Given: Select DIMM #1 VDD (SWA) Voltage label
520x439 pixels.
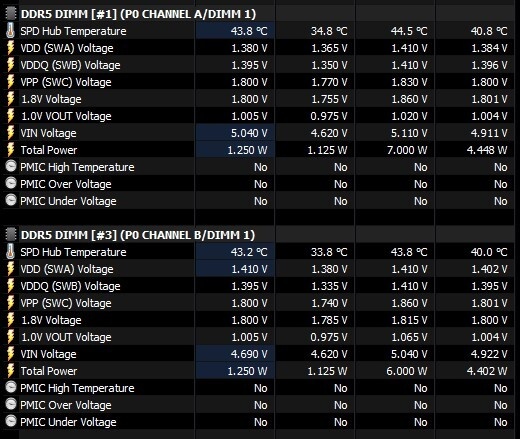Looking at the screenshot, I should point(67,48).
